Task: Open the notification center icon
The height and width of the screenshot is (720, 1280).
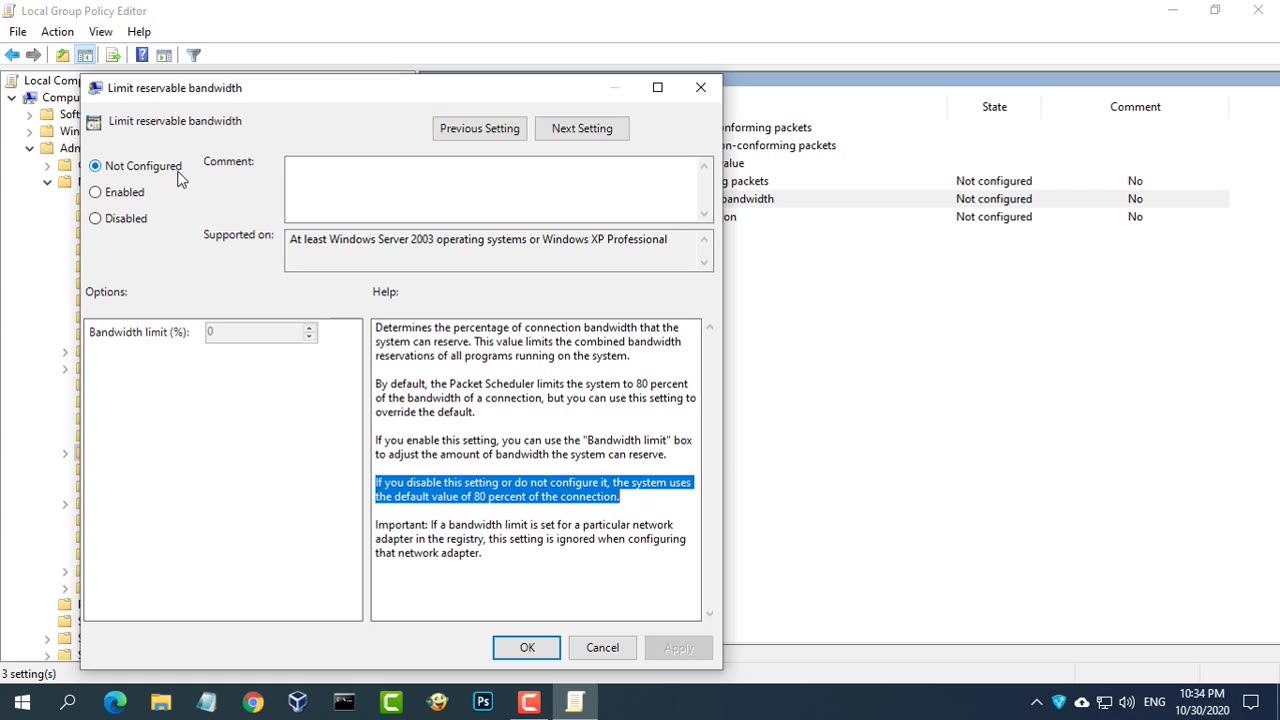Action: pos(1251,702)
